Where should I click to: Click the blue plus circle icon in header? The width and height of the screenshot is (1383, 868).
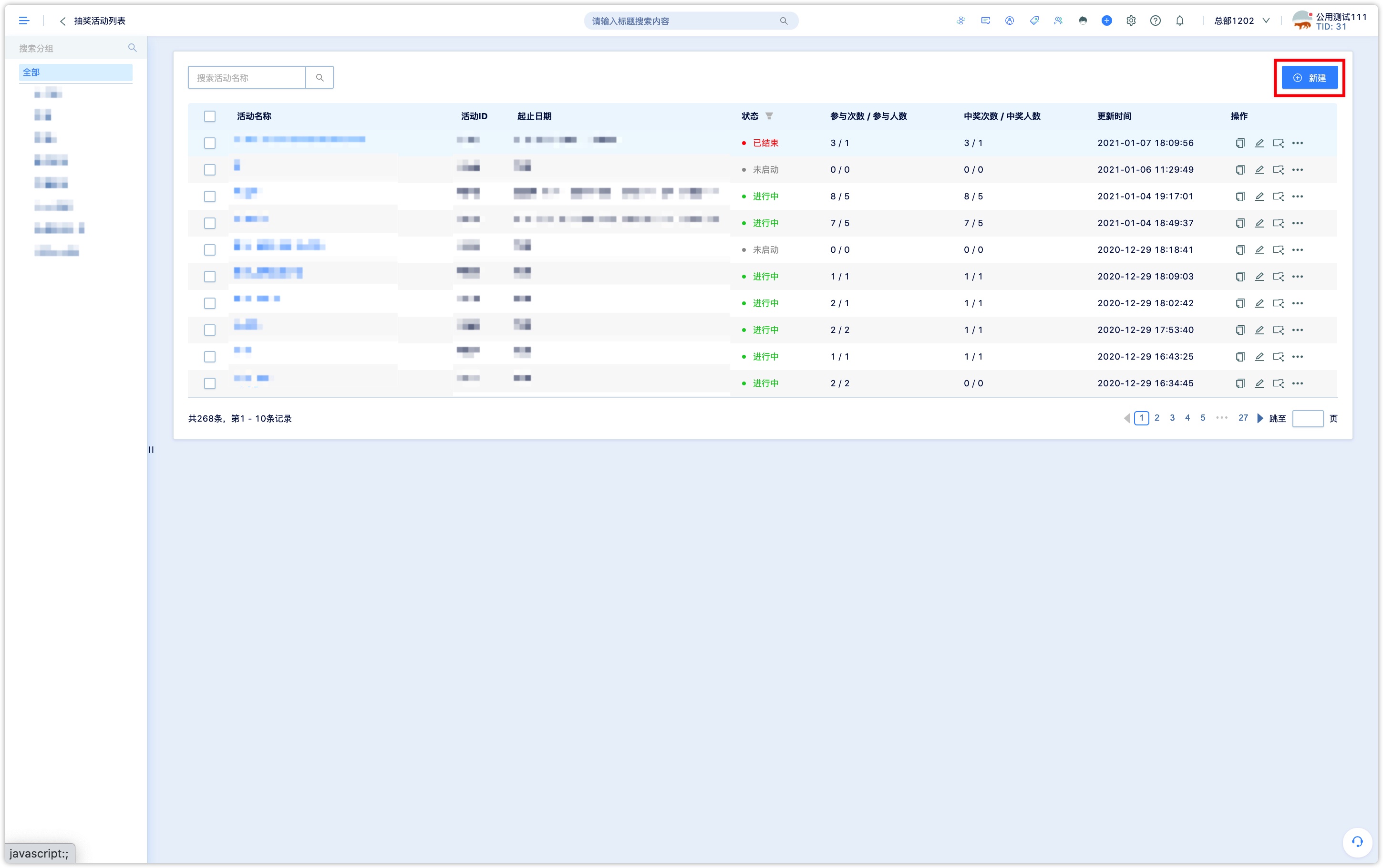click(1106, 21)
